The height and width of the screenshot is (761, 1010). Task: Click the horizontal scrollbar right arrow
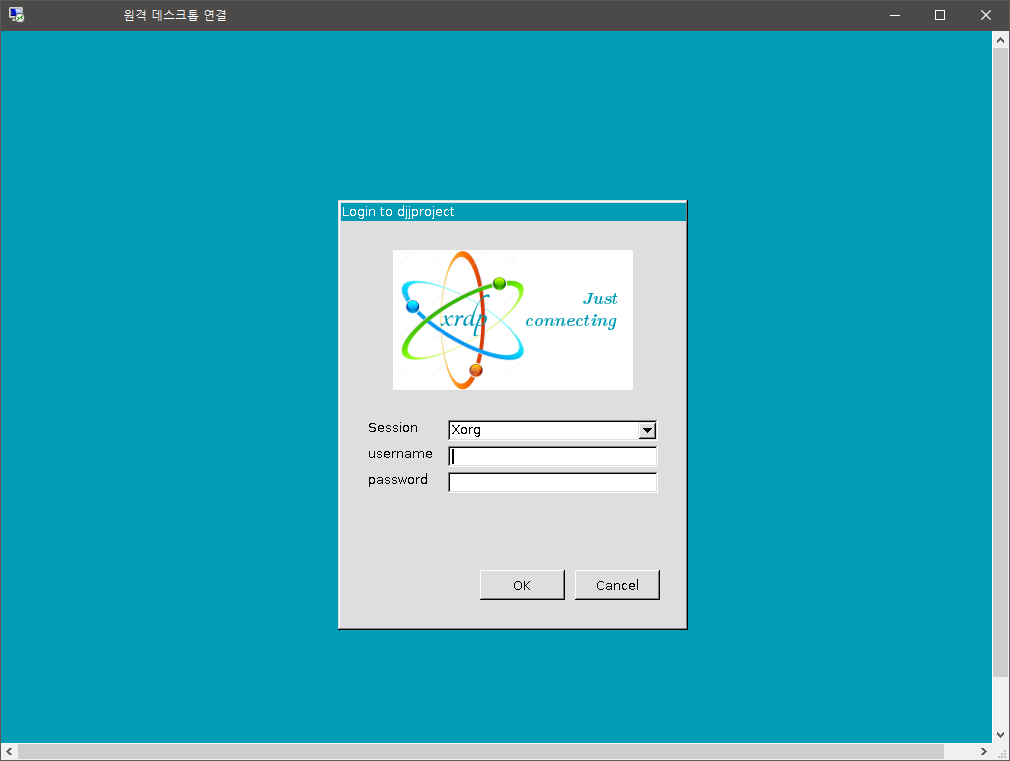tap(984, 751)
